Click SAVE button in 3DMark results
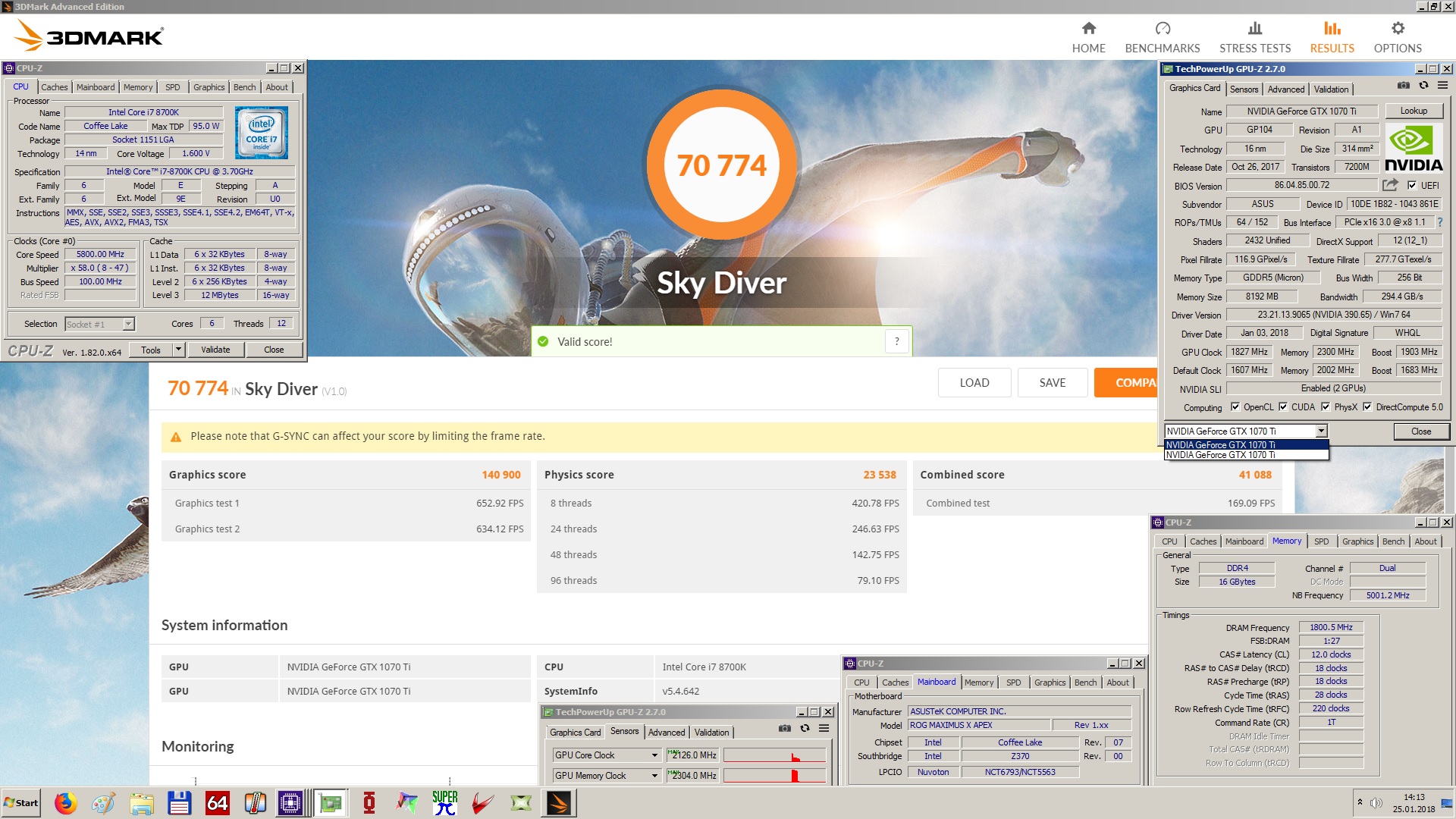The width and height of the screenshot is (1456, 819). 1053,383
